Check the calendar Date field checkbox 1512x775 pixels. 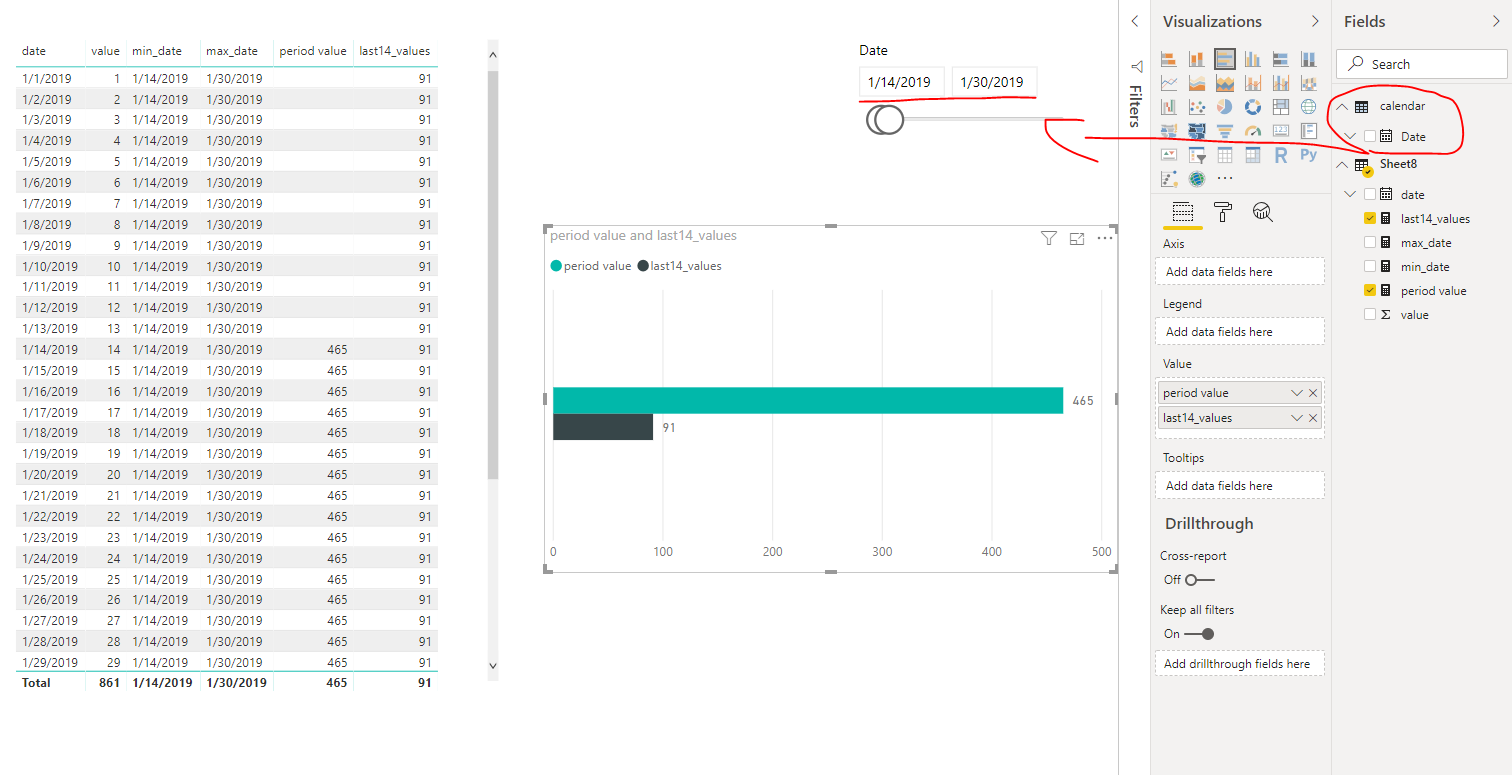tap(1370, 136)
